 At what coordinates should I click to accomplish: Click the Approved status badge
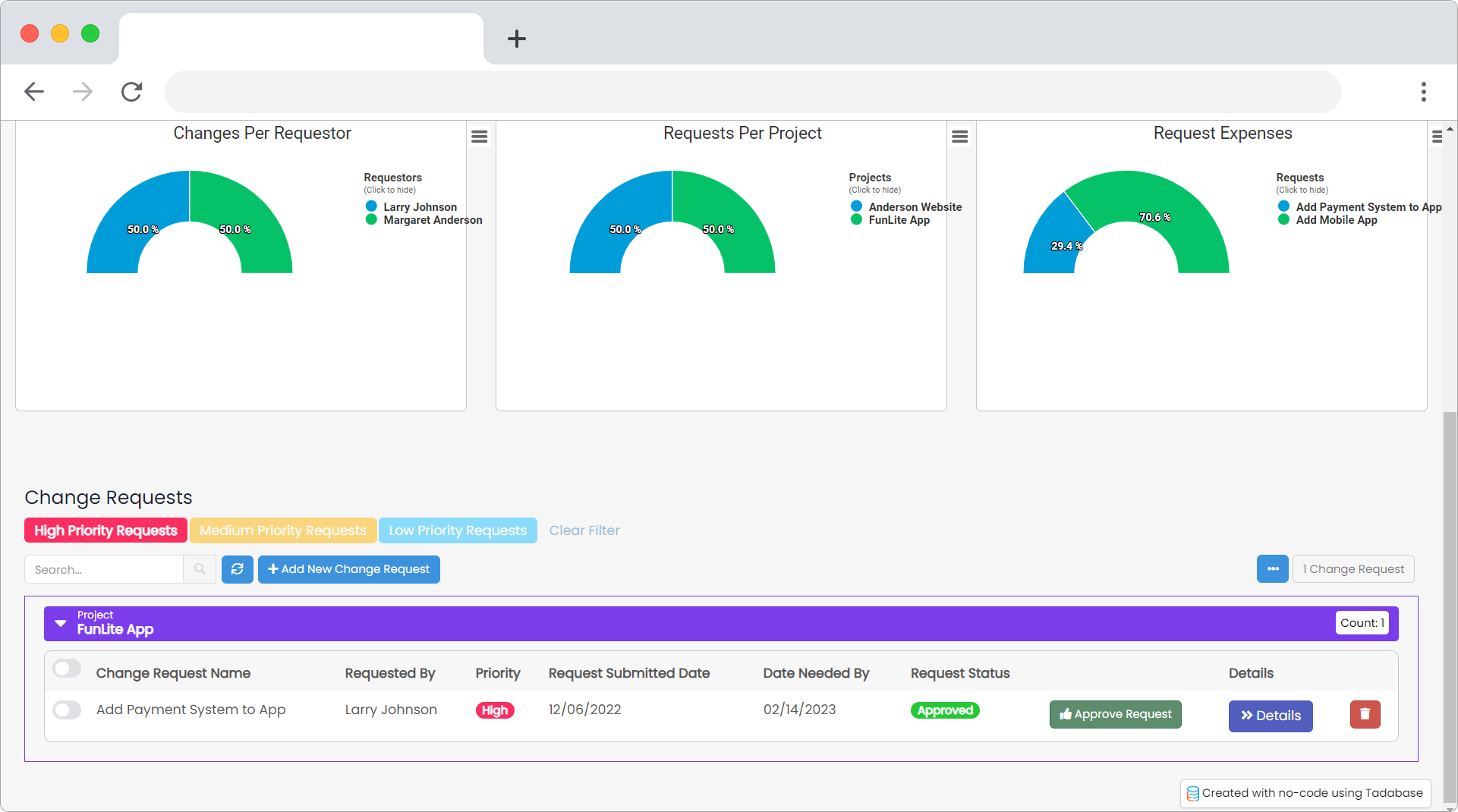click(945, 710)
